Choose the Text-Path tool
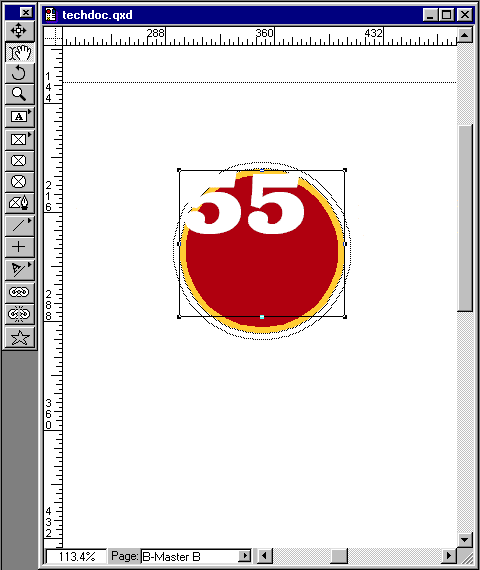Image resolution: width=480 pixels, height=570 pixels. (19, 269)
